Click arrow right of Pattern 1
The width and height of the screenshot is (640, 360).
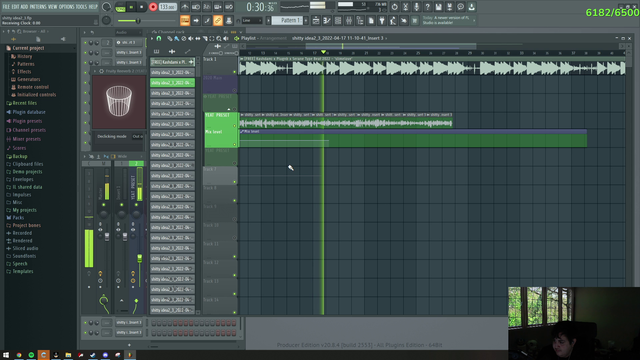pyautogui.click(x=306, y=20)
